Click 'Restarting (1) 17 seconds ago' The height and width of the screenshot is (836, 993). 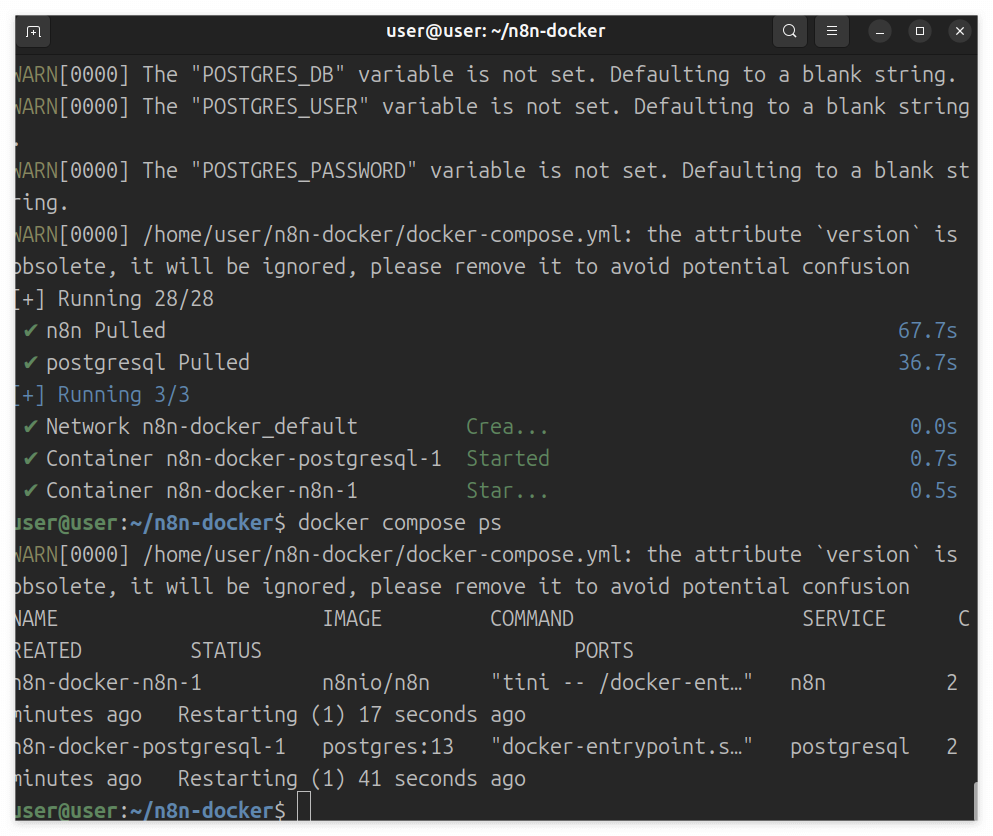pos(351,715)
